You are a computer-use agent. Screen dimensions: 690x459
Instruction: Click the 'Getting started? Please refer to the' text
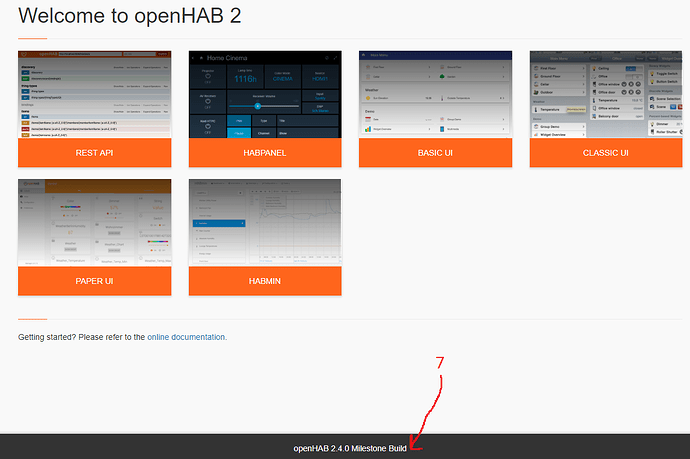pos(81,337)
